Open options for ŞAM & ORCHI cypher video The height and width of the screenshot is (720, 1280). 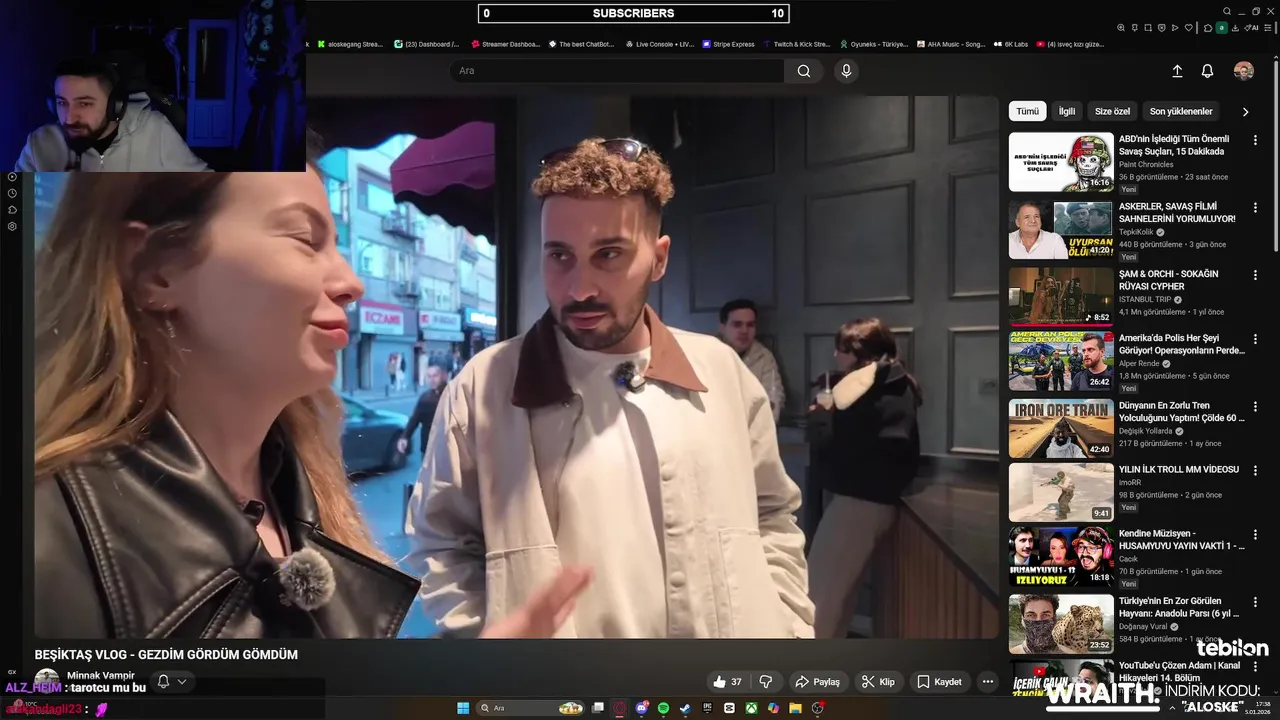[1255, 274]
